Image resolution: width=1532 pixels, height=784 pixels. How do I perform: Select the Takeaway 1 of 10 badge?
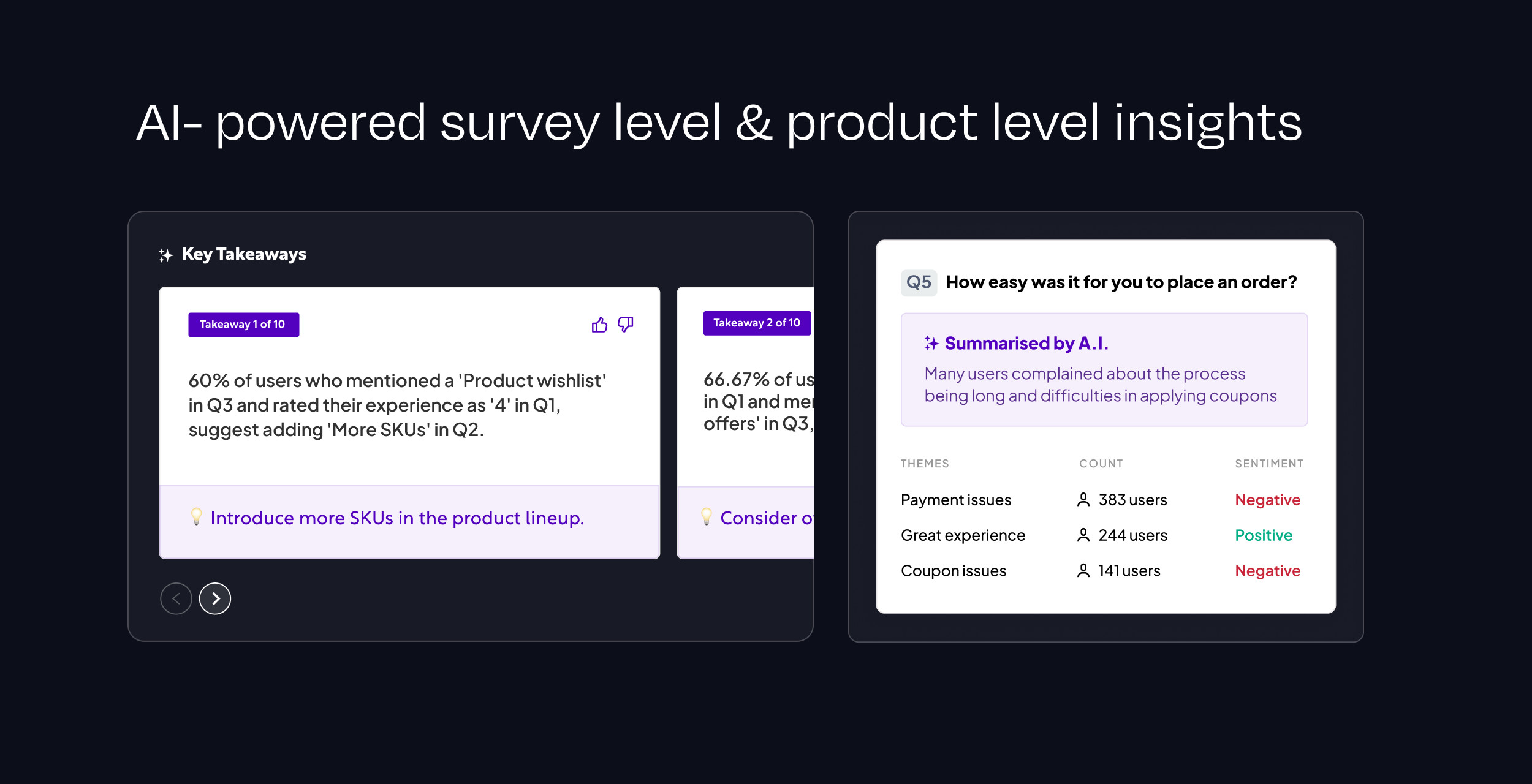243,325
